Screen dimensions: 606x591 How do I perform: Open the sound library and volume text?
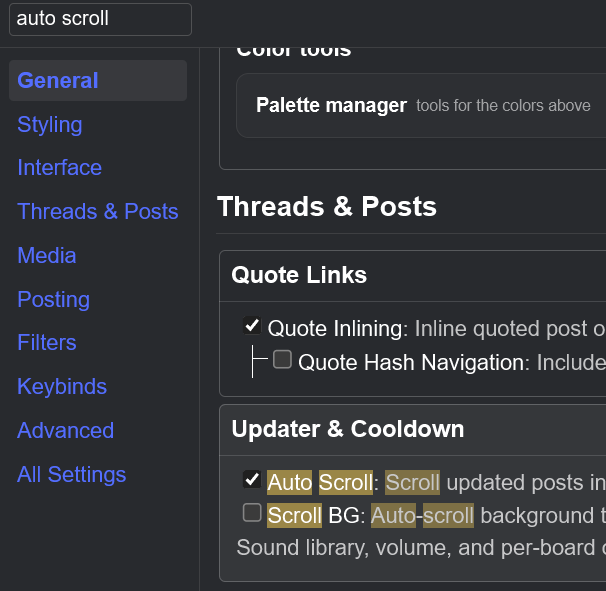coord(421,548)
